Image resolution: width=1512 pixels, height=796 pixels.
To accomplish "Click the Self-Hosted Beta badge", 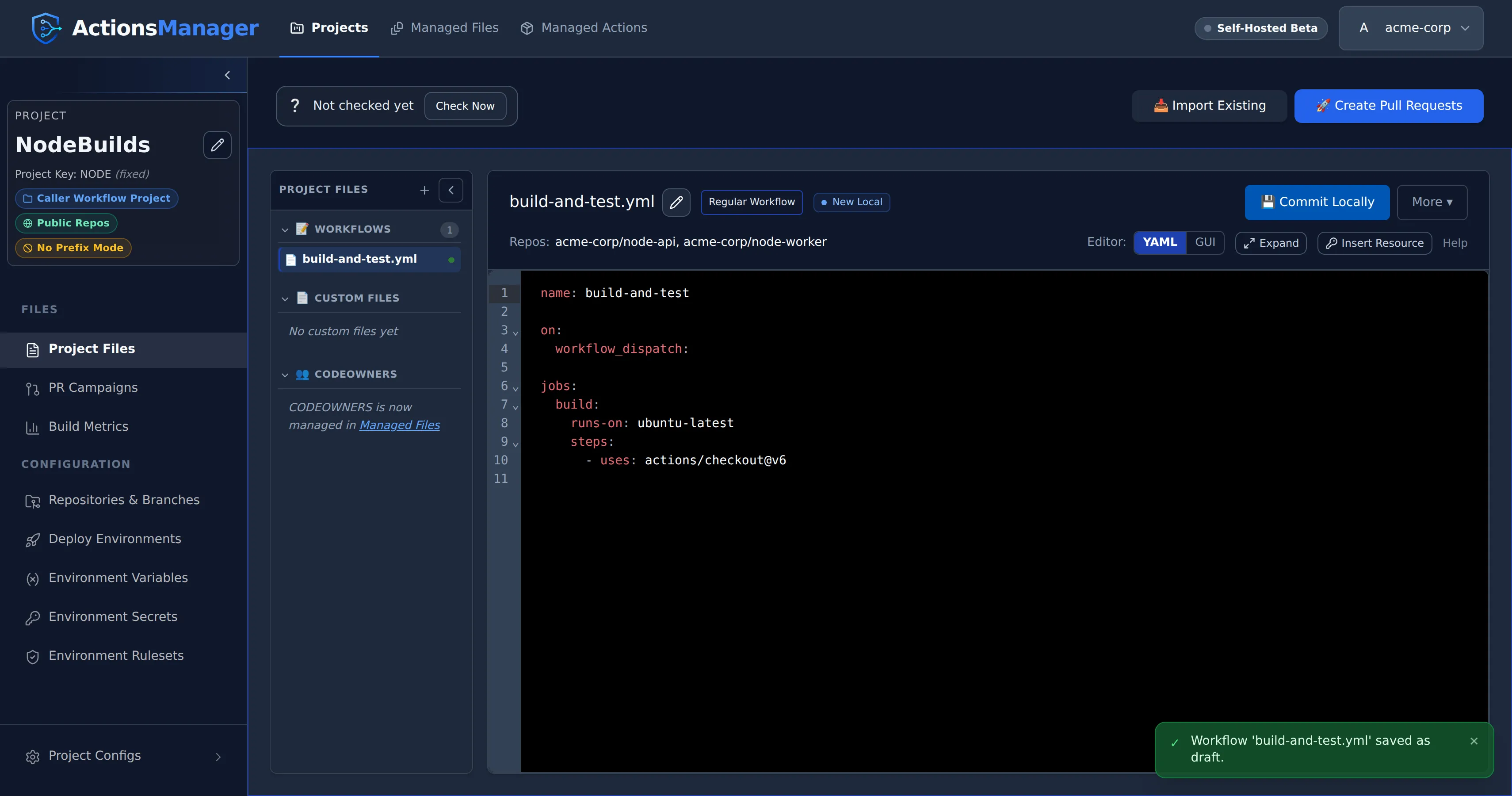I will coord(1261,27).
